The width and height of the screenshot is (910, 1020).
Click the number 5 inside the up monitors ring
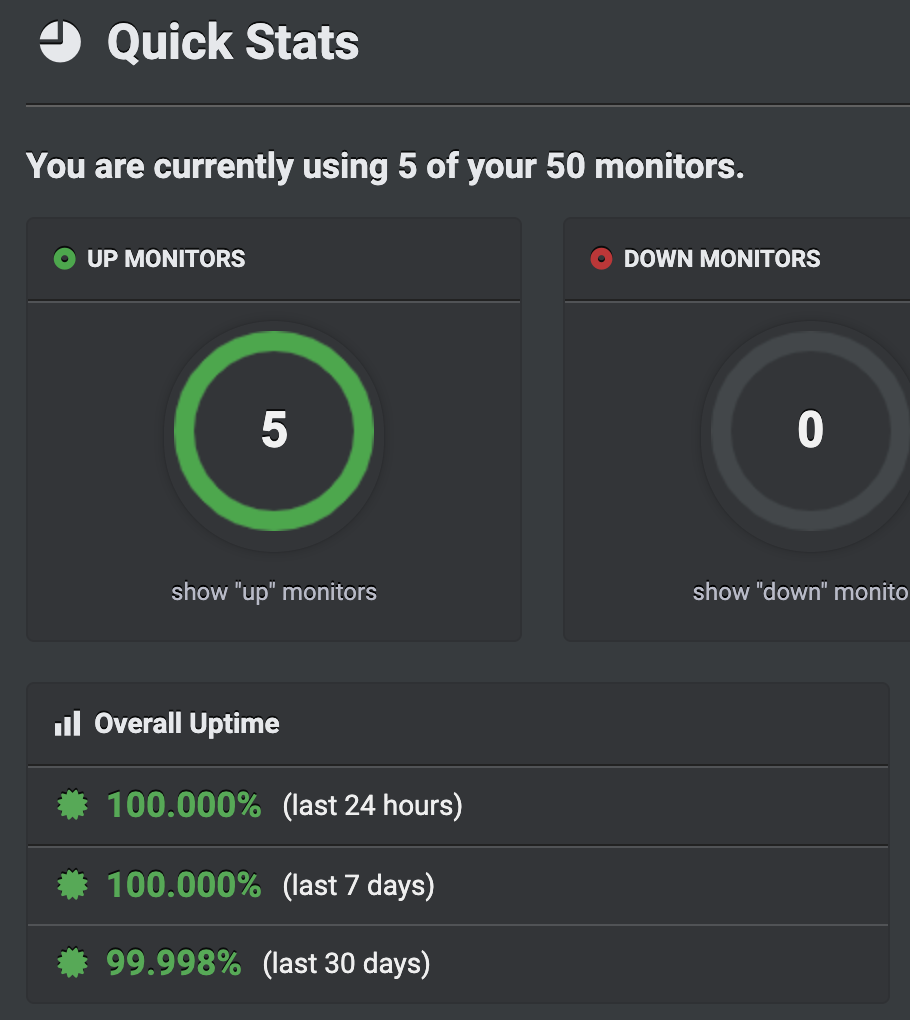pyautogui.click(x=274, y=430)
